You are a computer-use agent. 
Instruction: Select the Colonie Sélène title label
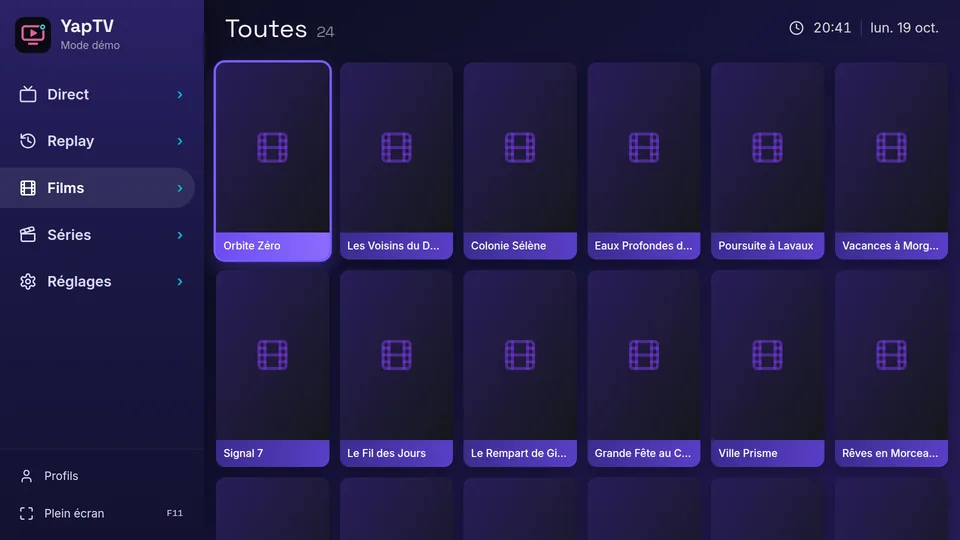pyautogui.click(x=508, y=246)
